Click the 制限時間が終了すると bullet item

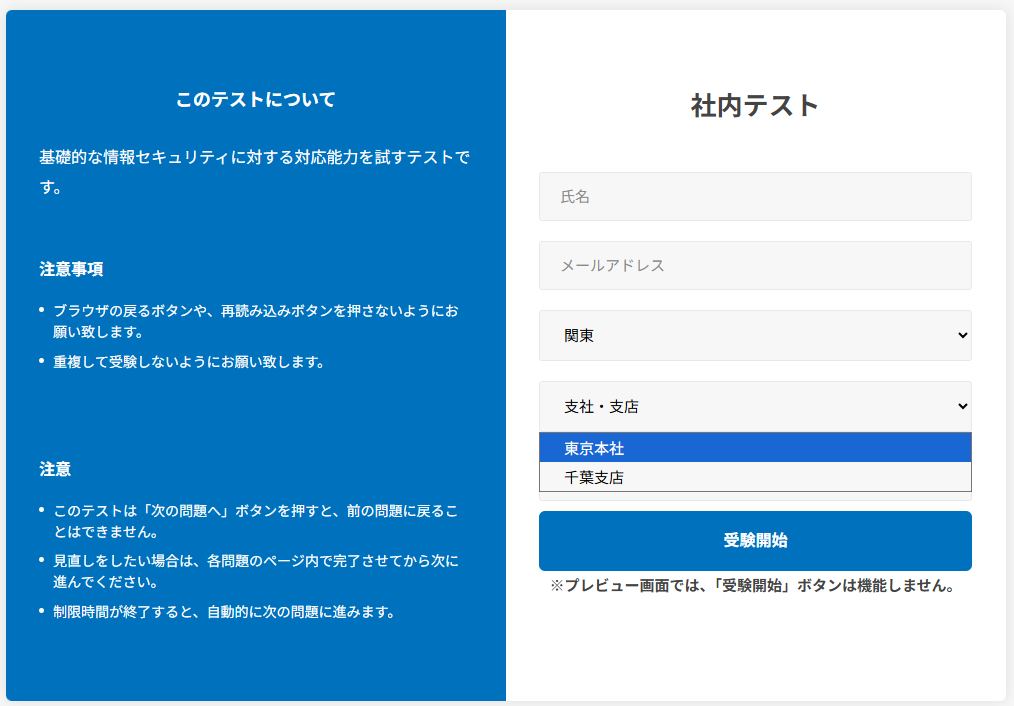pyautogui.click(x=224, y=612)
